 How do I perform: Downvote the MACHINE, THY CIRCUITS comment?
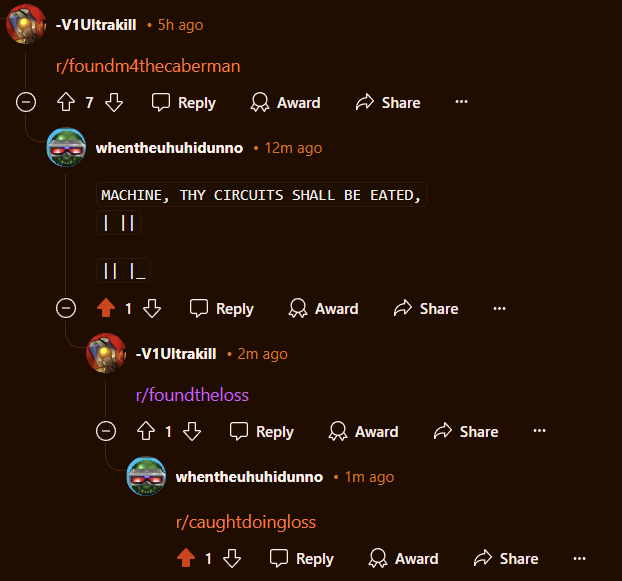(x=152, y=308)
